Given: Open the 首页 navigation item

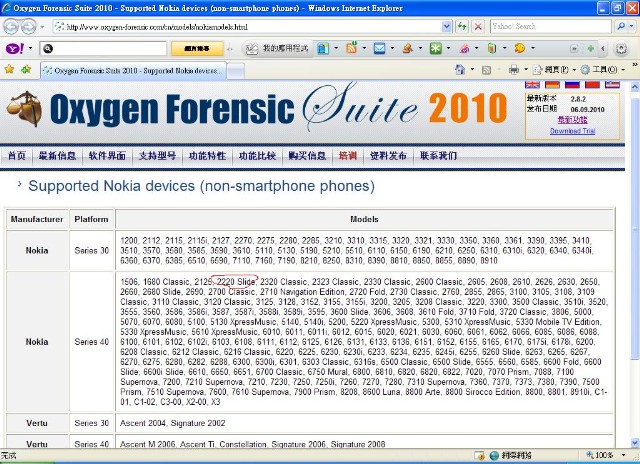Looking at the screenshot, I should [17, 155].
